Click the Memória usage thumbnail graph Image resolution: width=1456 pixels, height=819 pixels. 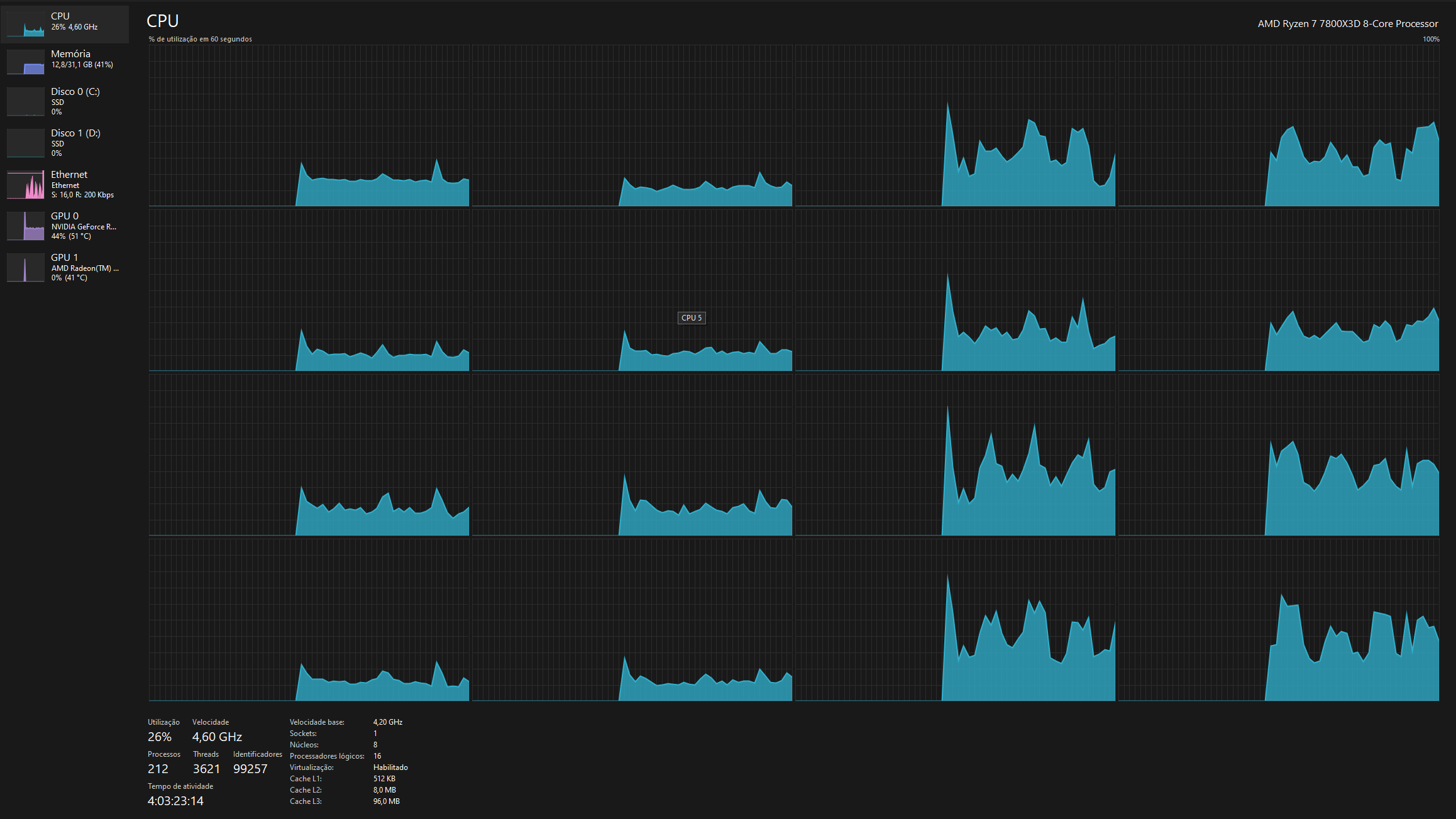click(x=26, y=62)
